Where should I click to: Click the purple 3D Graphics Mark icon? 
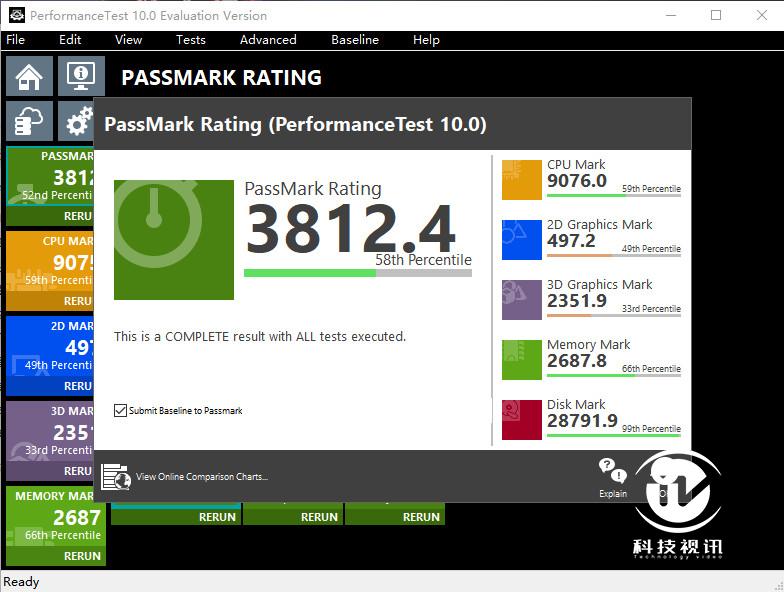[x=522, y=300]
